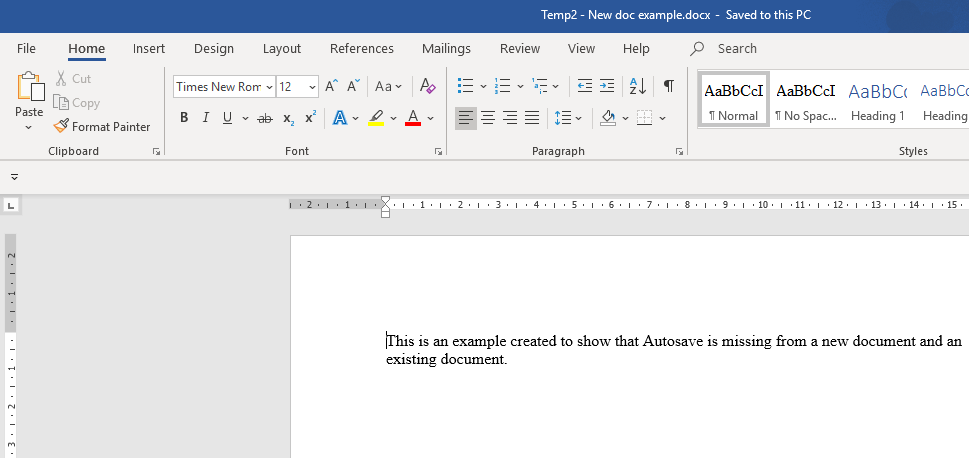Switch to the Design tab
969x458 pixels.
(214, 48)
